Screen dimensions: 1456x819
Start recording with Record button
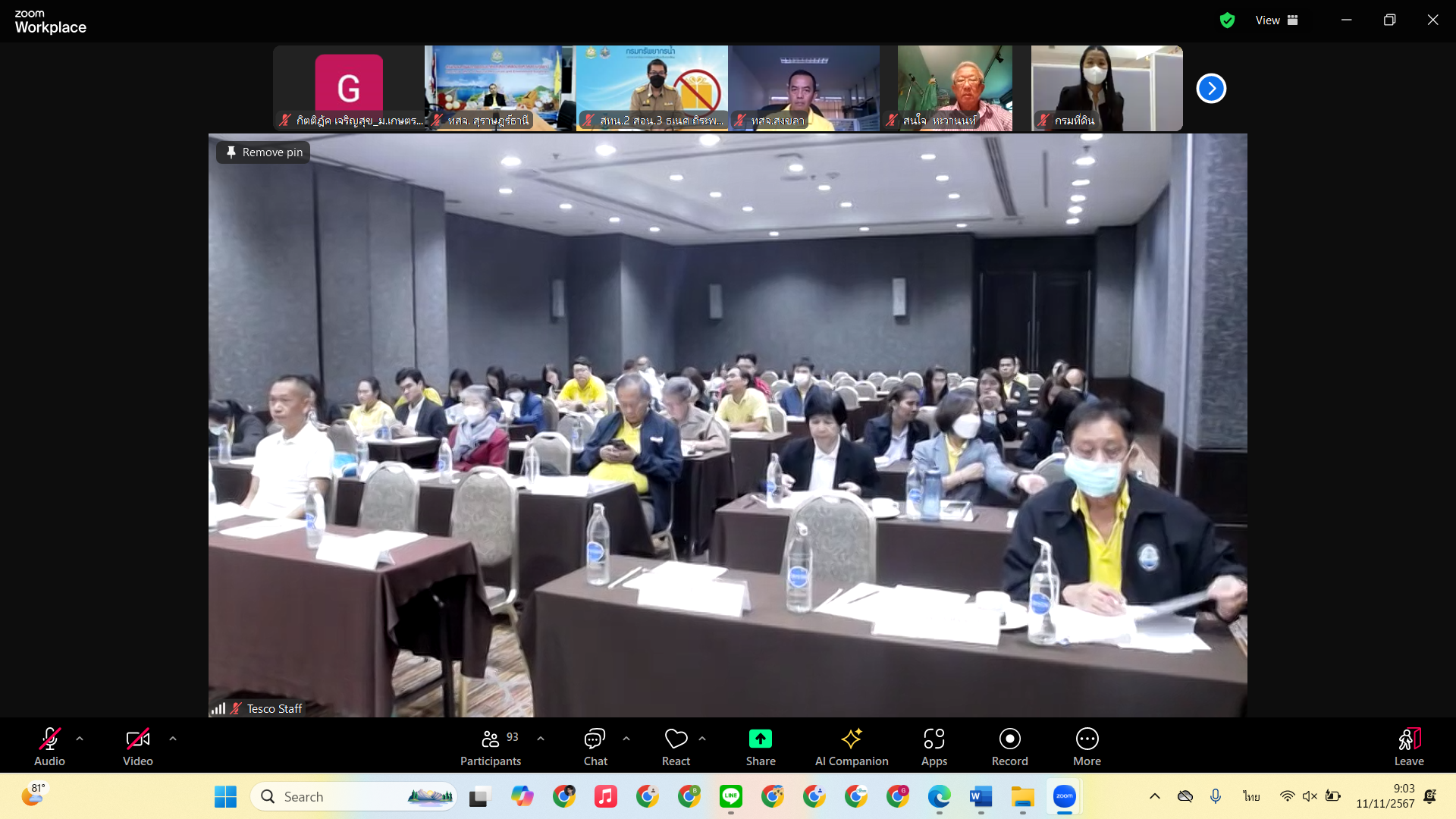1009,747
